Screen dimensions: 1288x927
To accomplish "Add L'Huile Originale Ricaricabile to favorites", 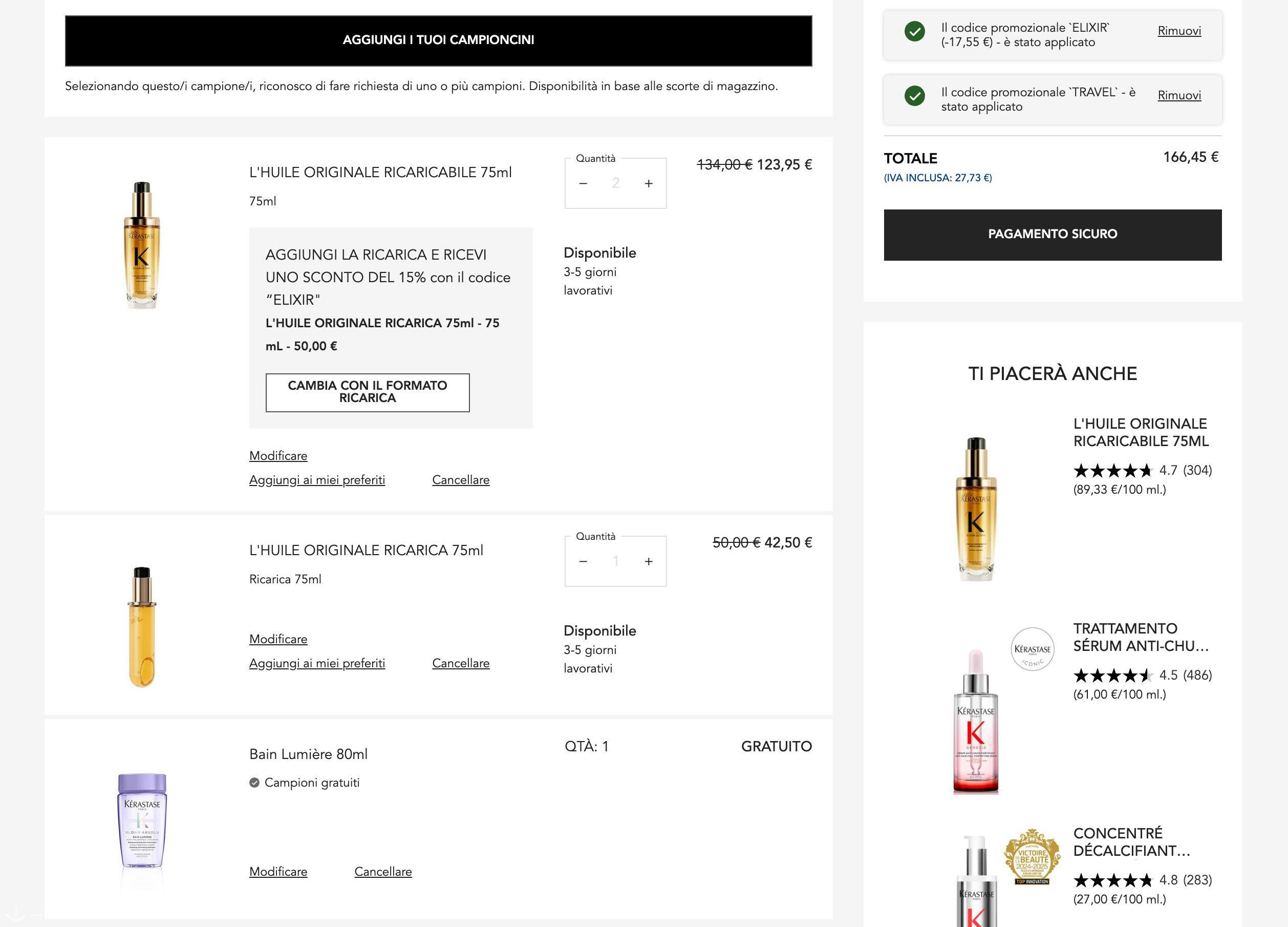I will [x=317, y=480].
